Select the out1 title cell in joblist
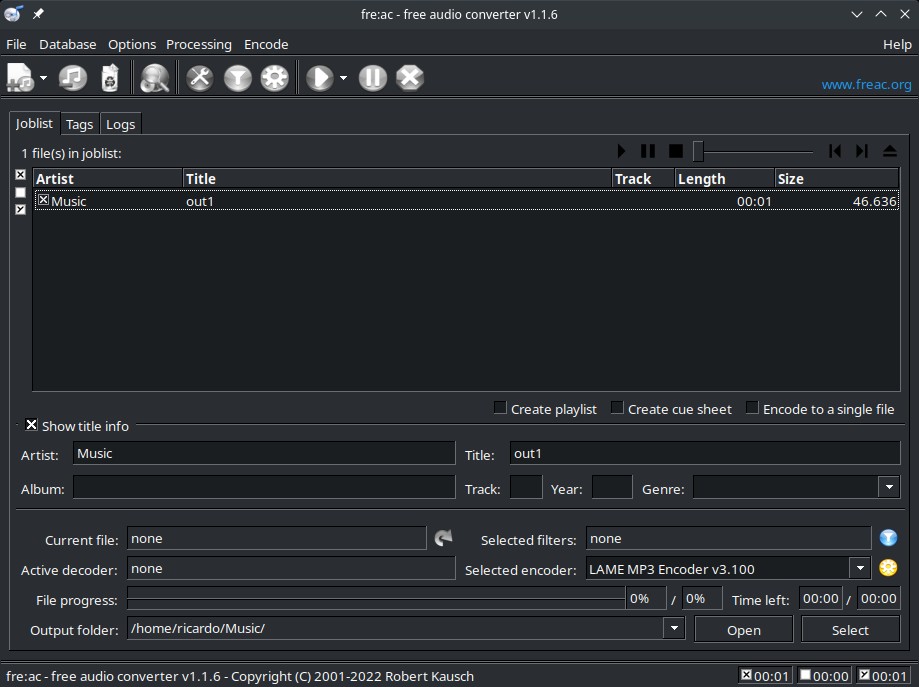 (200, 201)
